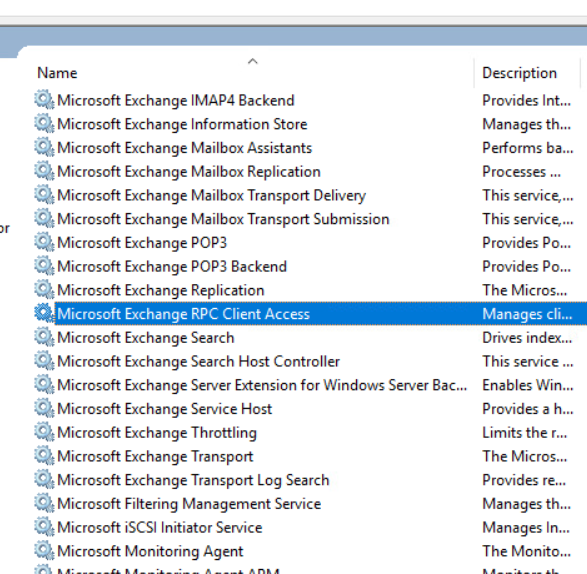Viewport: 587px width, 574px height.
Task: Click gear icon of Mailbox Transport Delivery service
Action: (x=44, y=195)
